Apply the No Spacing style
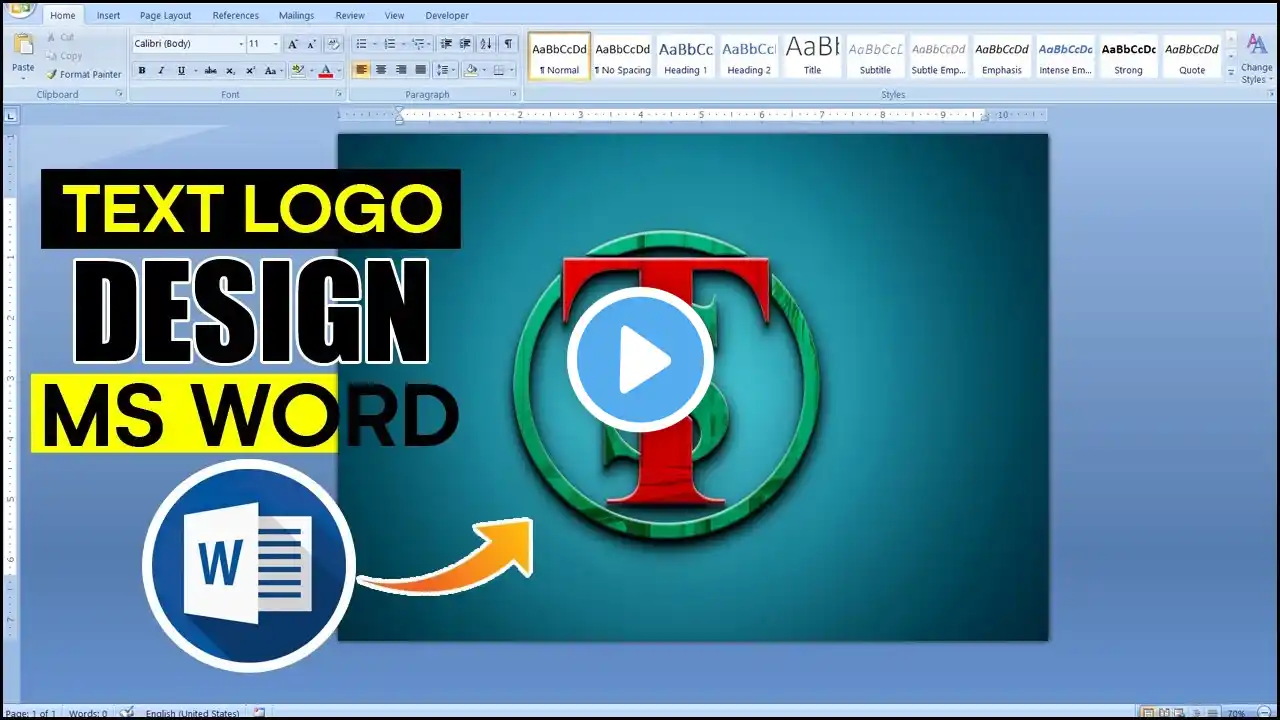The height and width of the screenshot is (720, 1280). pyautogui.click(x=623, y=56)
